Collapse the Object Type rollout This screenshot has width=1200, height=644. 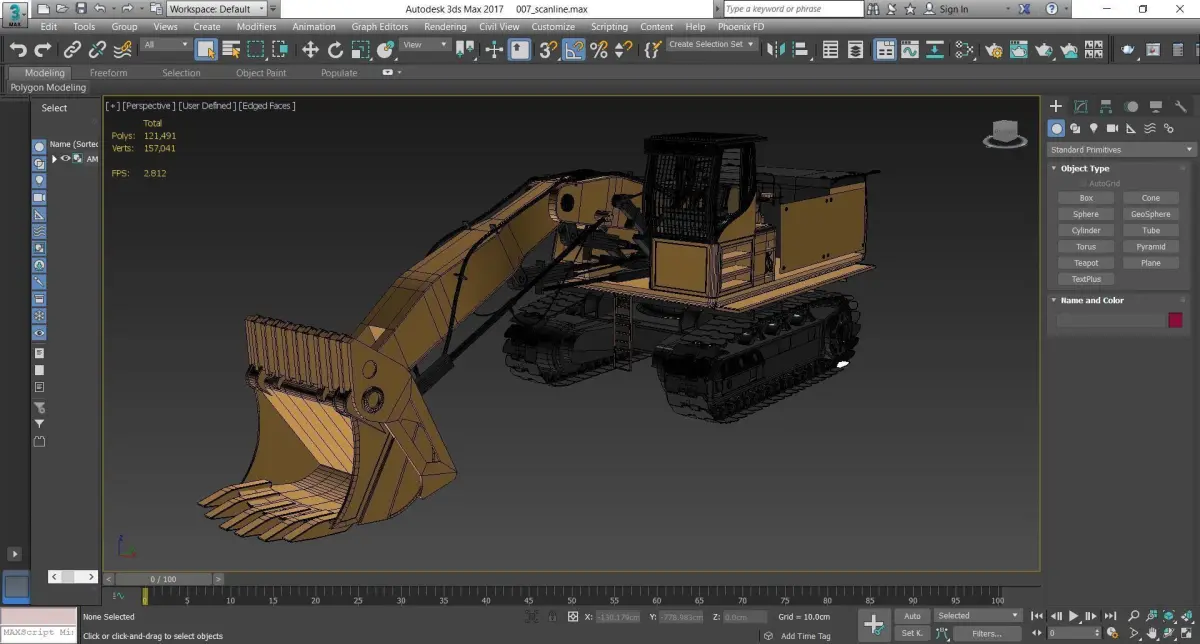click(1084, 168)
